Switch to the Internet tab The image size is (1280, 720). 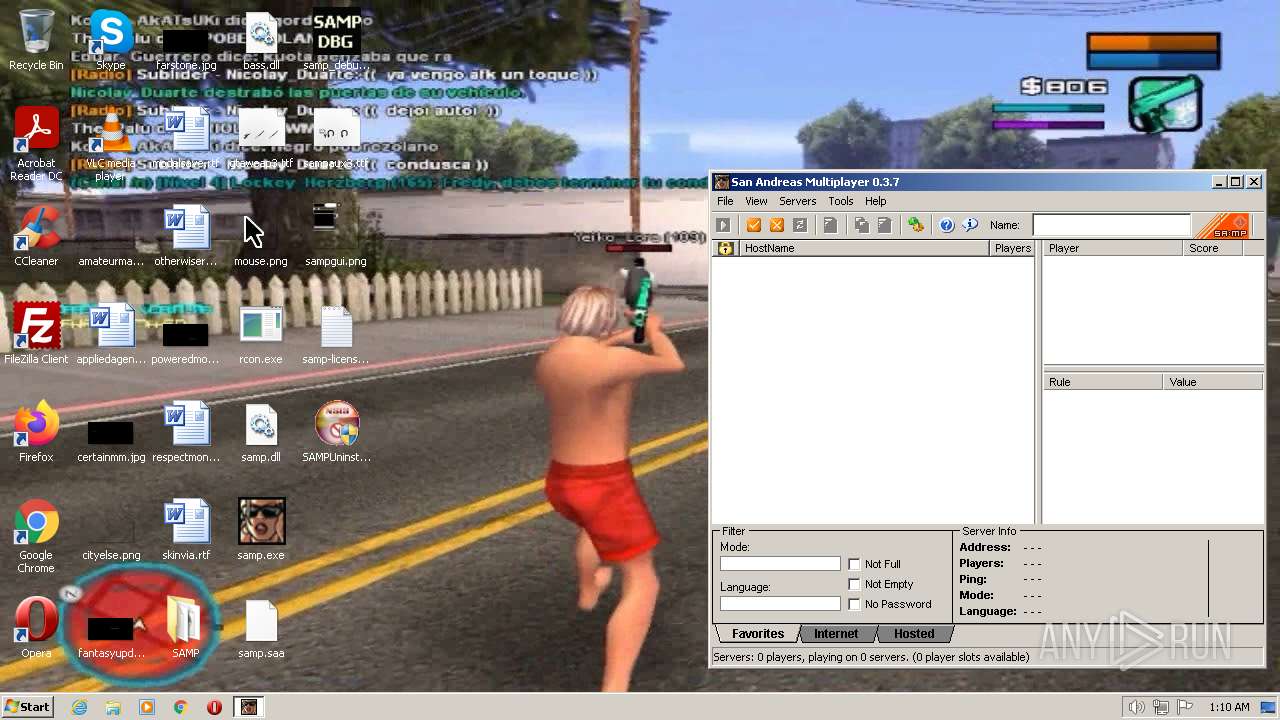click(836, 634)
